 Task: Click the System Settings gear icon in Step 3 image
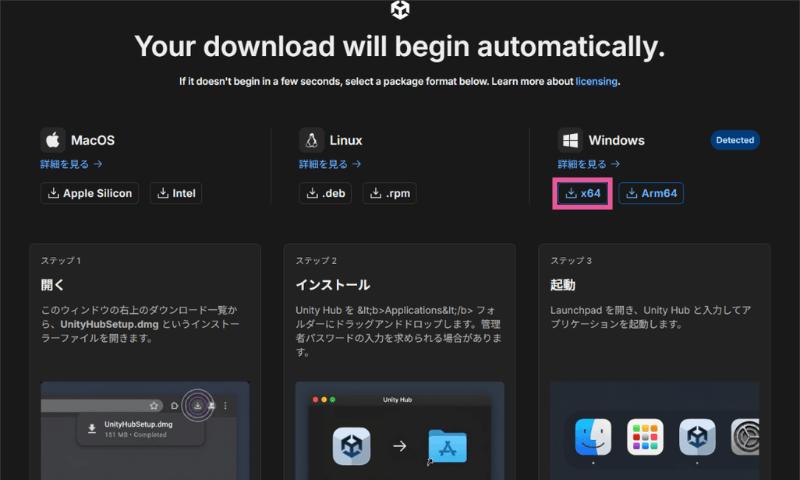[745, 437]
